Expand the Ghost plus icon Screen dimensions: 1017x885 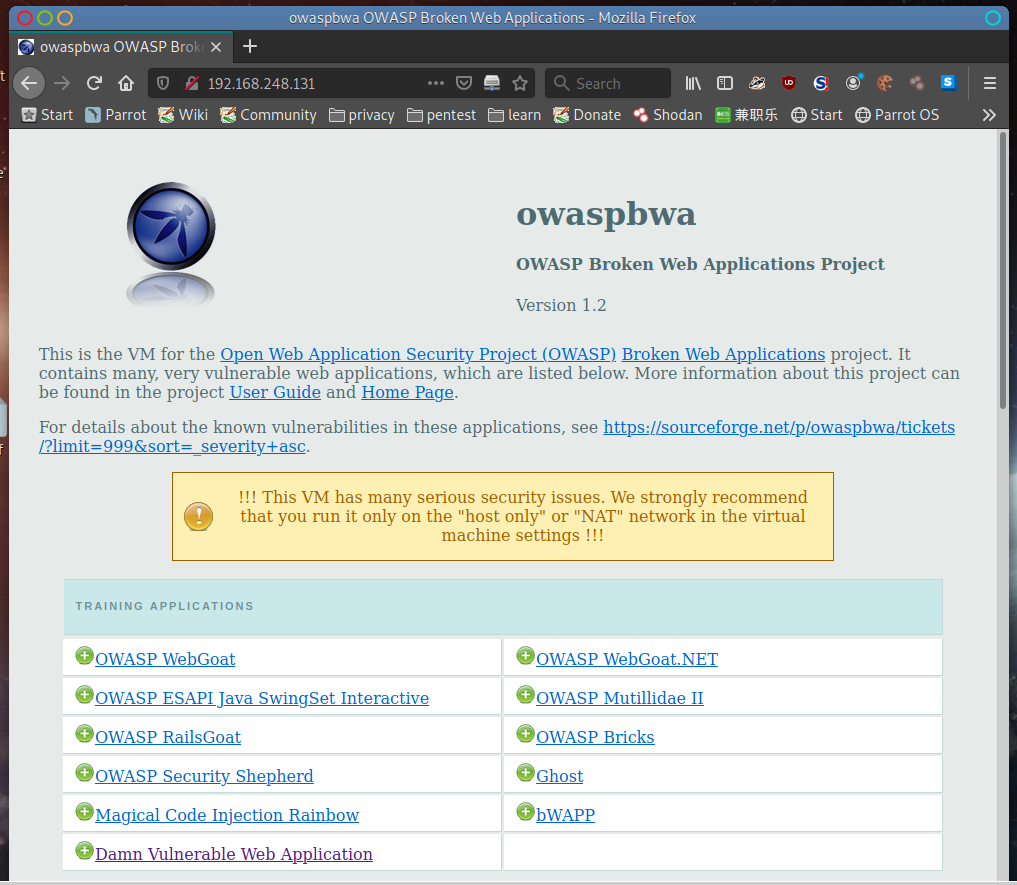point(525,773)
